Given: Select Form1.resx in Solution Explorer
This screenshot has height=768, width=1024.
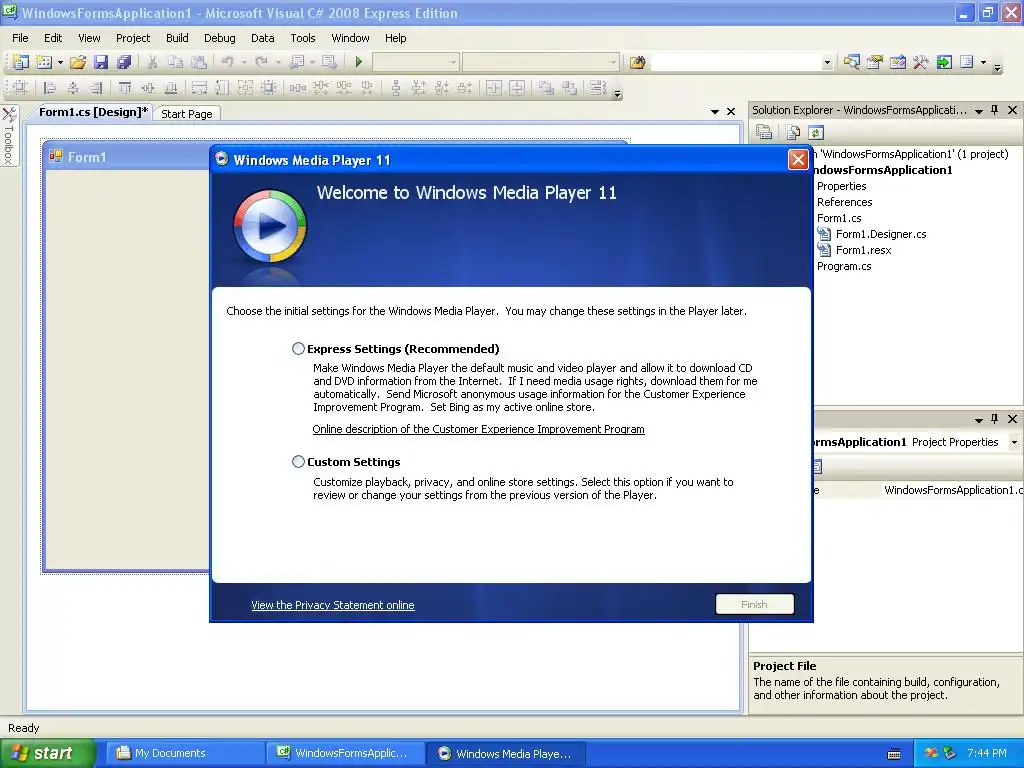Looking at the screenshot, I should 863,250.
